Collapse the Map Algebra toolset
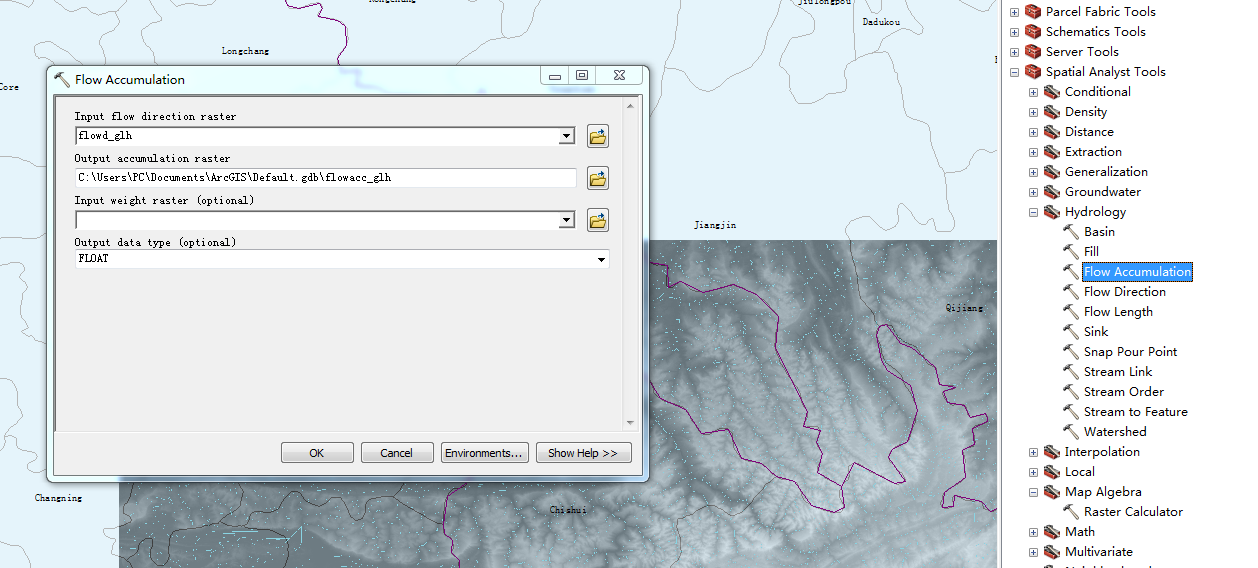 pyautogui.click(x=1033, y=492)
